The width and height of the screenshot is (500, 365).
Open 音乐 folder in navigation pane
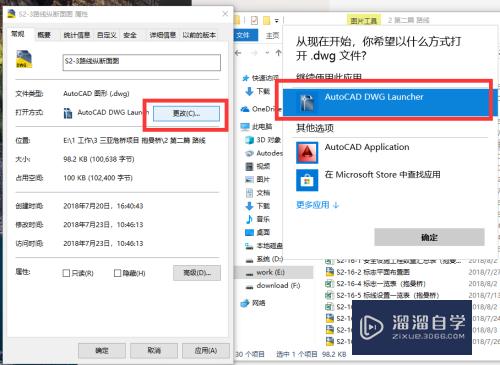pos(258,219)
